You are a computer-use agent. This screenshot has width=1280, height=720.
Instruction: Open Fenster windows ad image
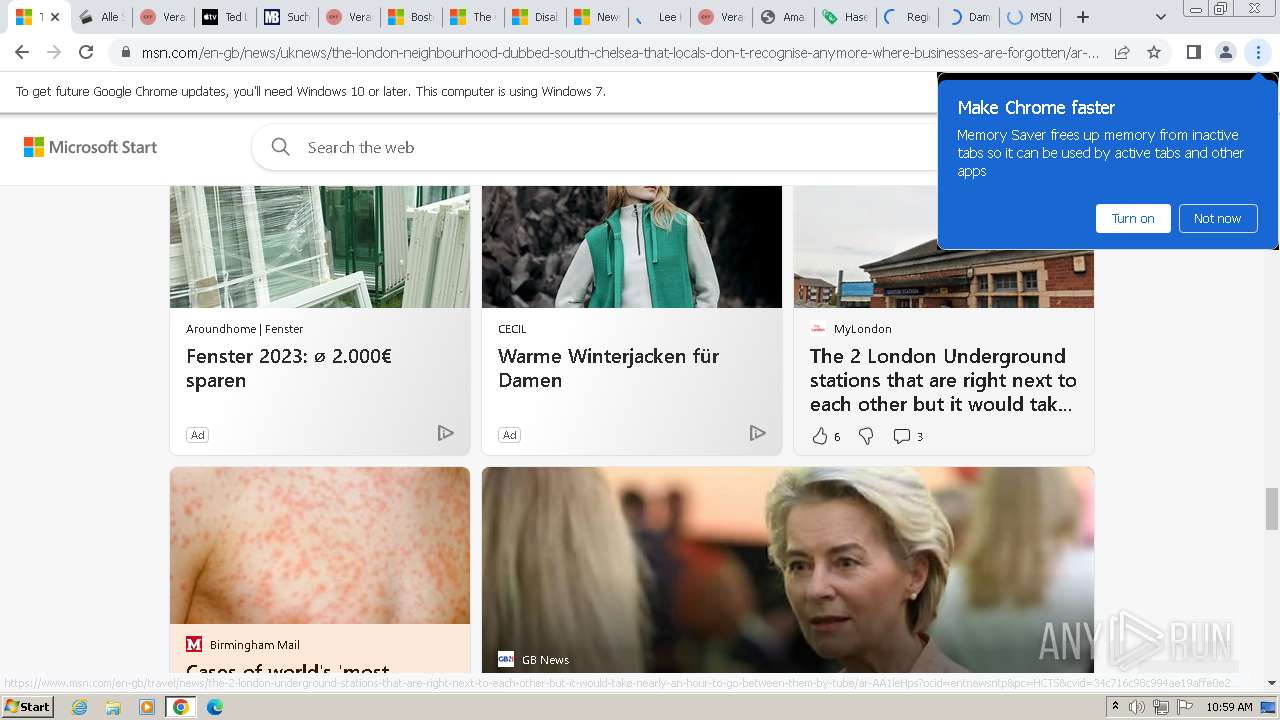click(320, 247)
